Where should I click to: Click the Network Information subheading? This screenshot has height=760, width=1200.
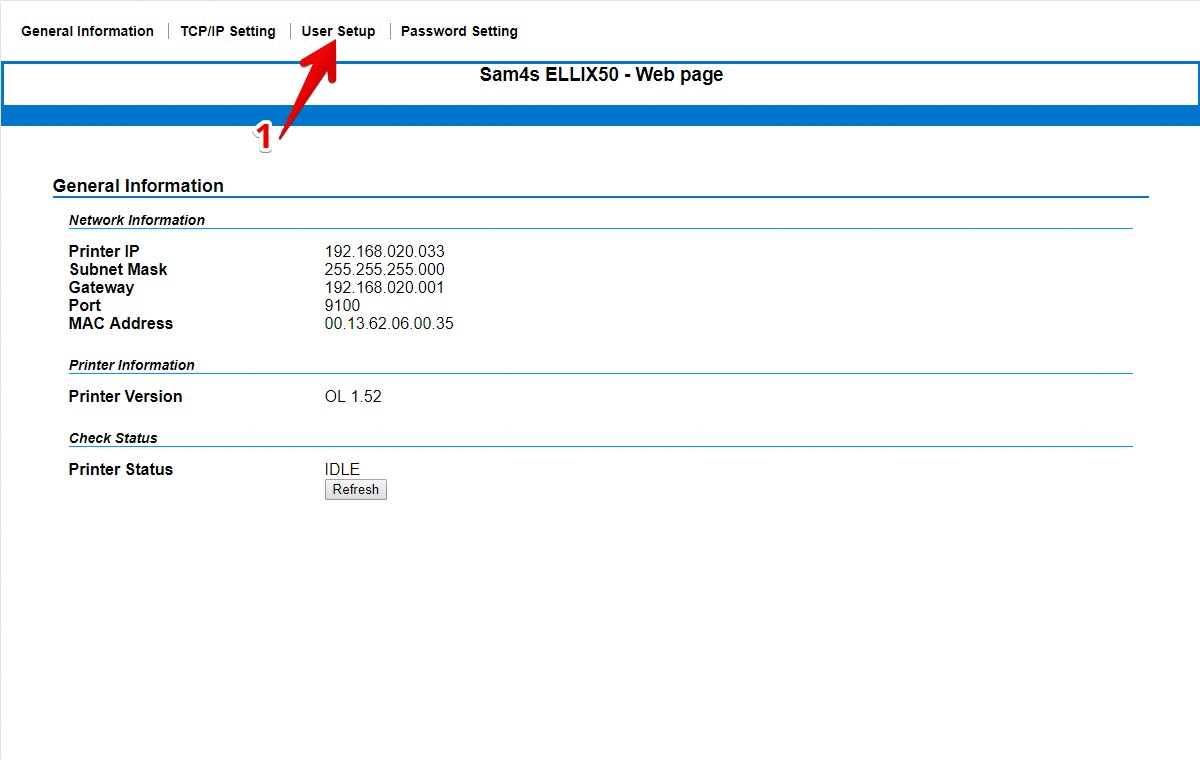coord(137,220)
